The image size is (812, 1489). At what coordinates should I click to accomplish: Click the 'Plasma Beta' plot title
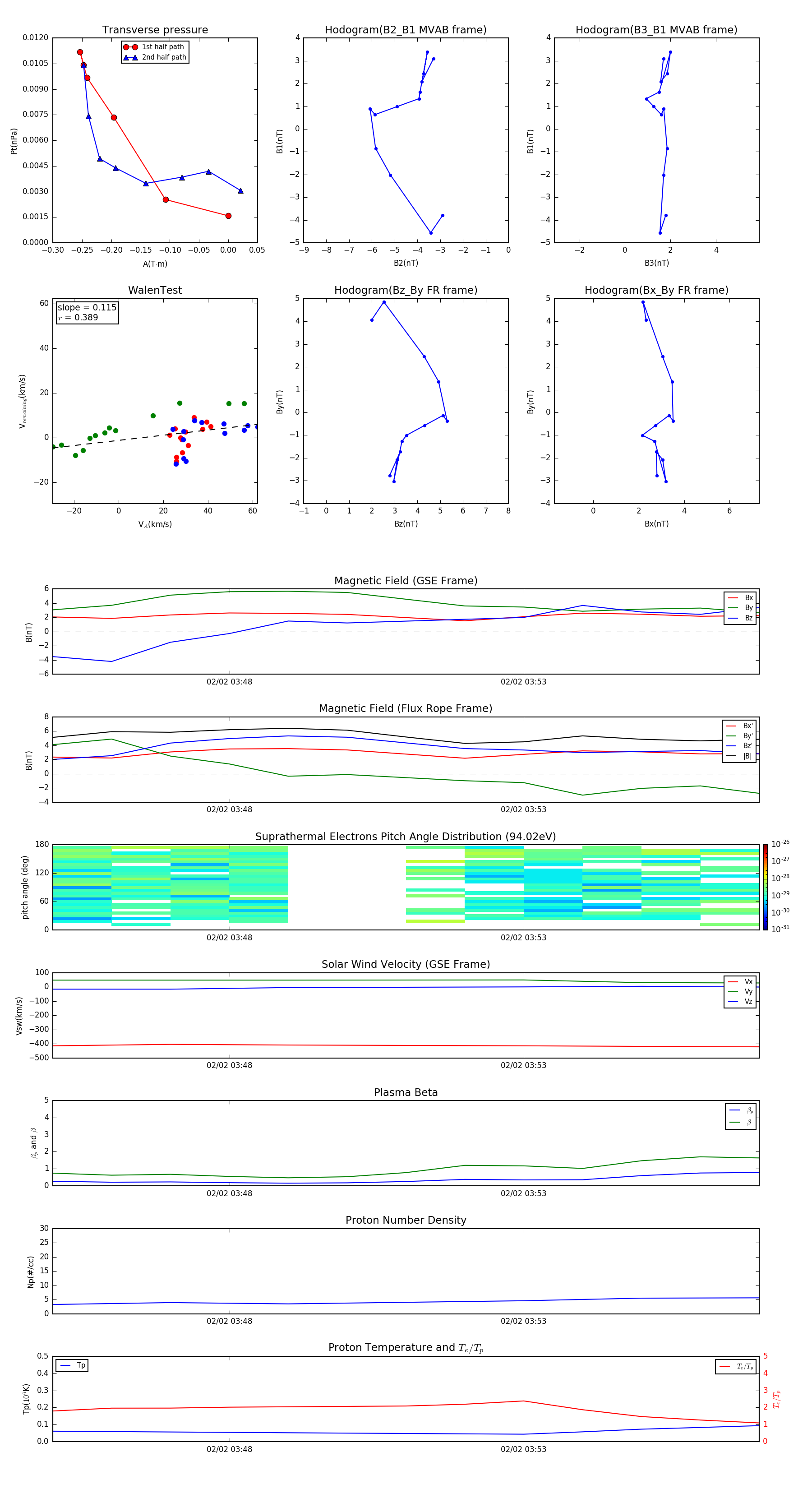[406, 1092]
